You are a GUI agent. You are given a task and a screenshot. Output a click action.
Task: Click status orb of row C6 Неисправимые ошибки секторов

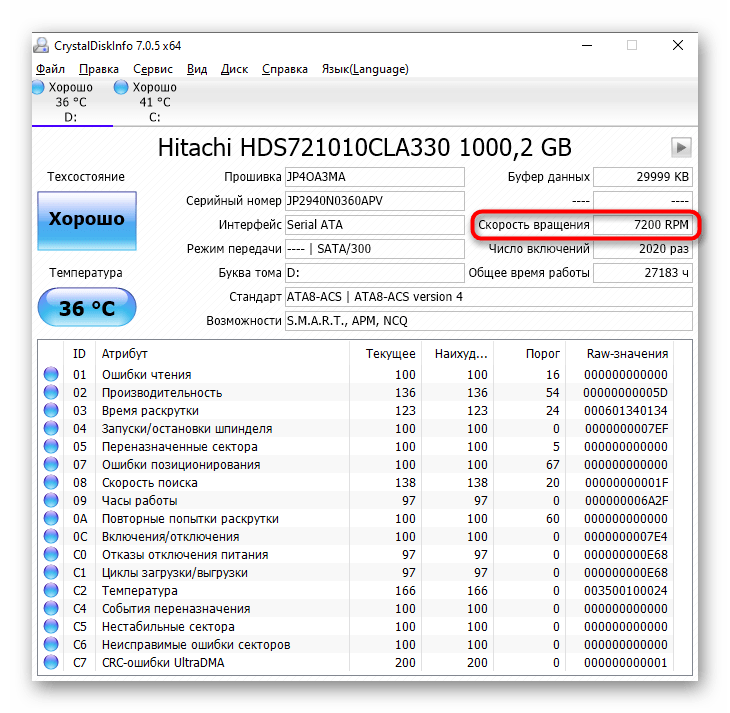pyautogui.click(x=51, y=645)
